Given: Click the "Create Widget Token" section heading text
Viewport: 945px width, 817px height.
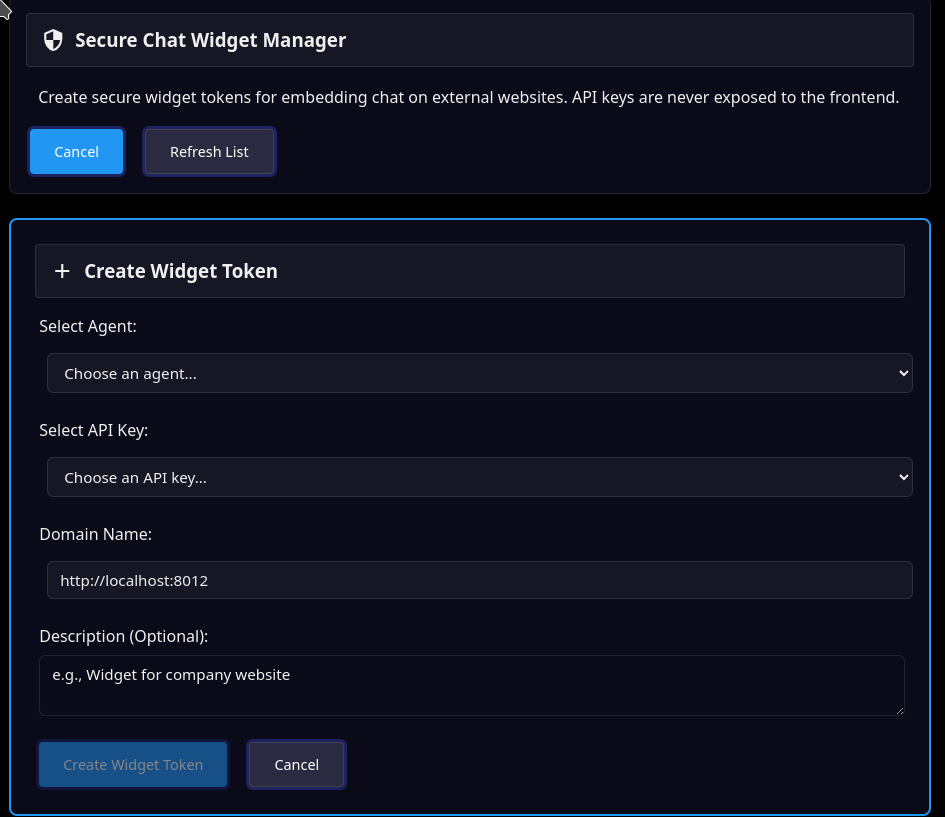Looking at the screenshot, I should (x=181, y=271).
